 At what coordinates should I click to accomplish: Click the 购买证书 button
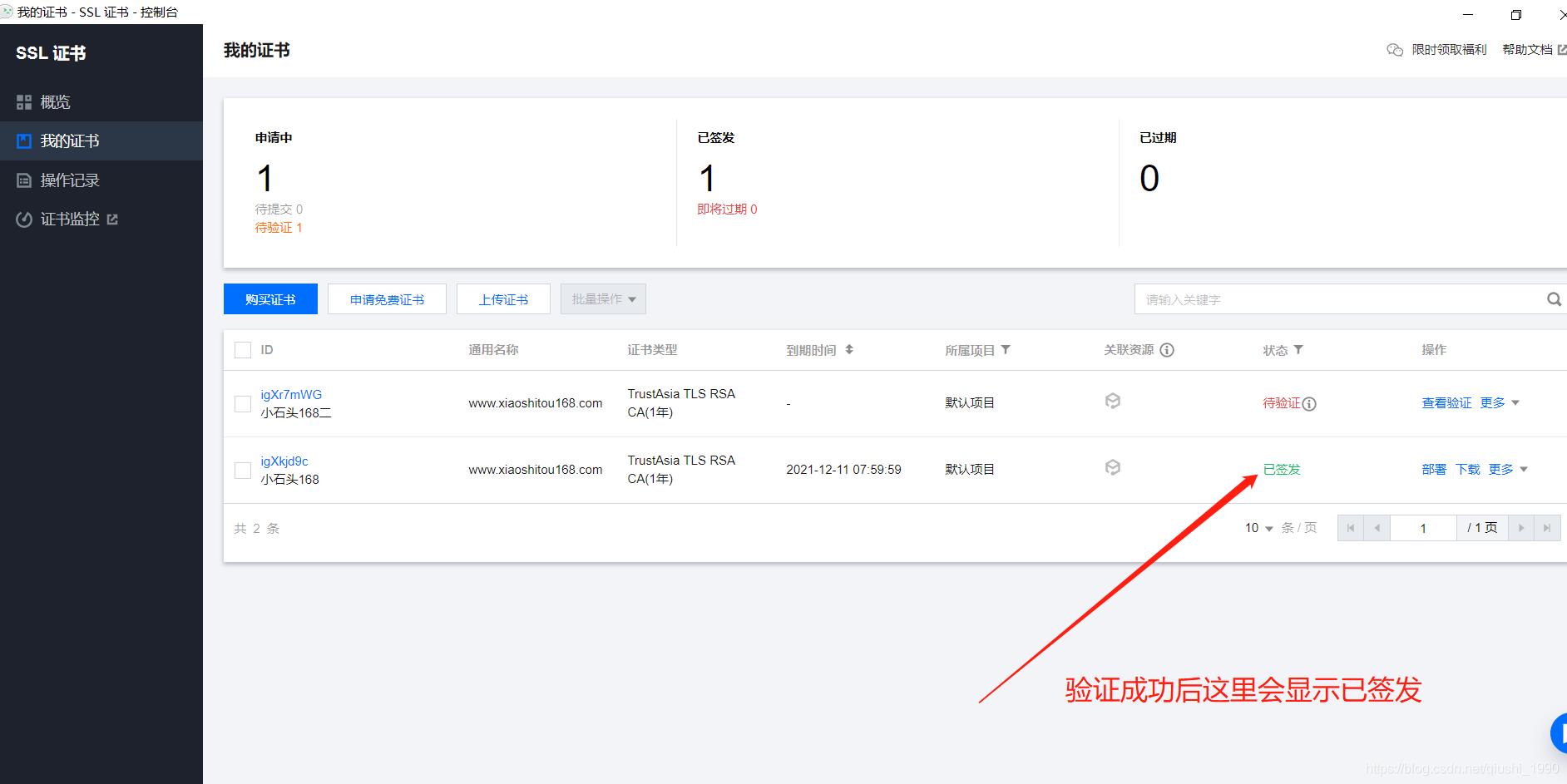click(x=270, y=299)
